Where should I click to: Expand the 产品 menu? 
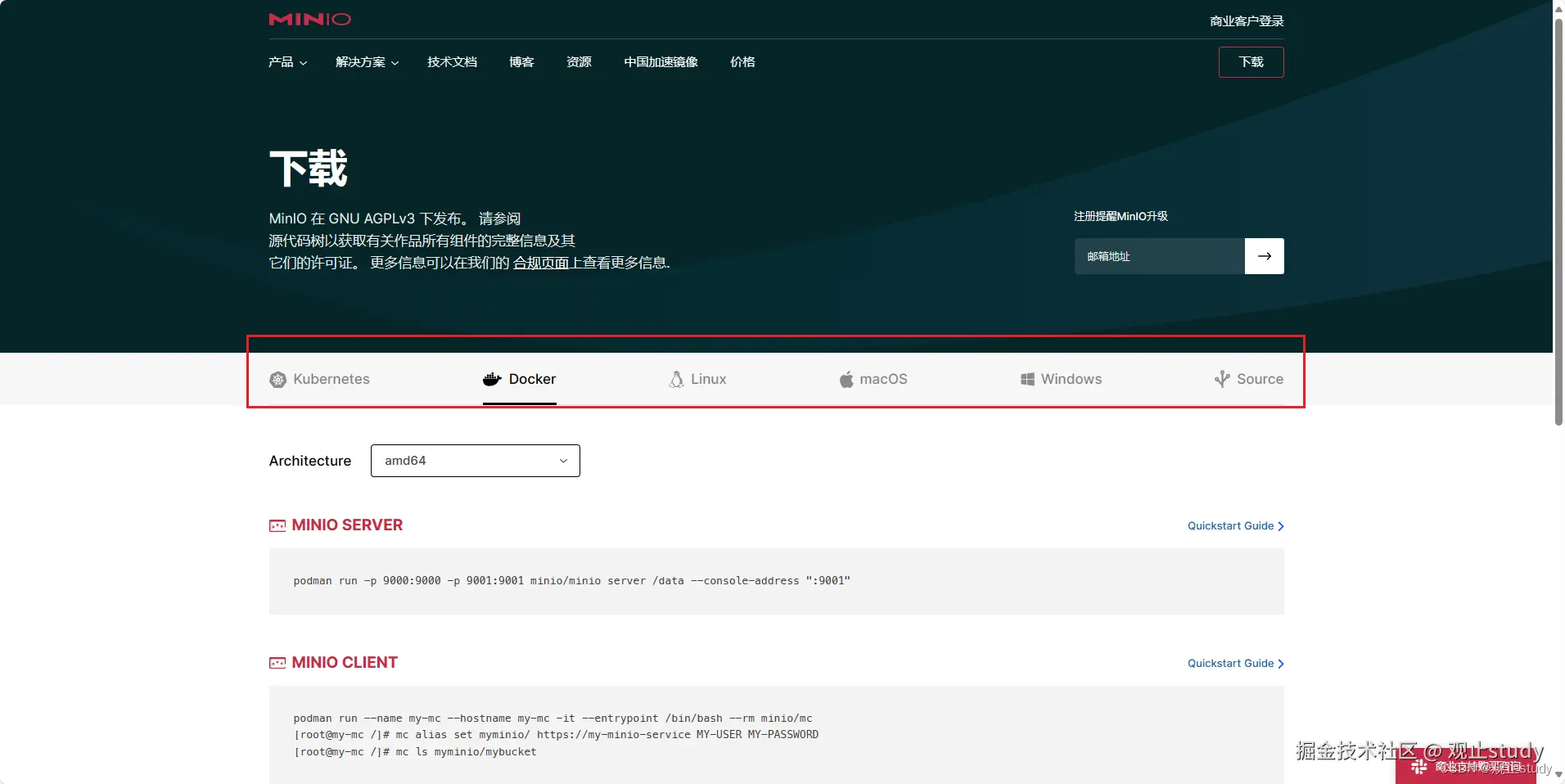(287, 62)
